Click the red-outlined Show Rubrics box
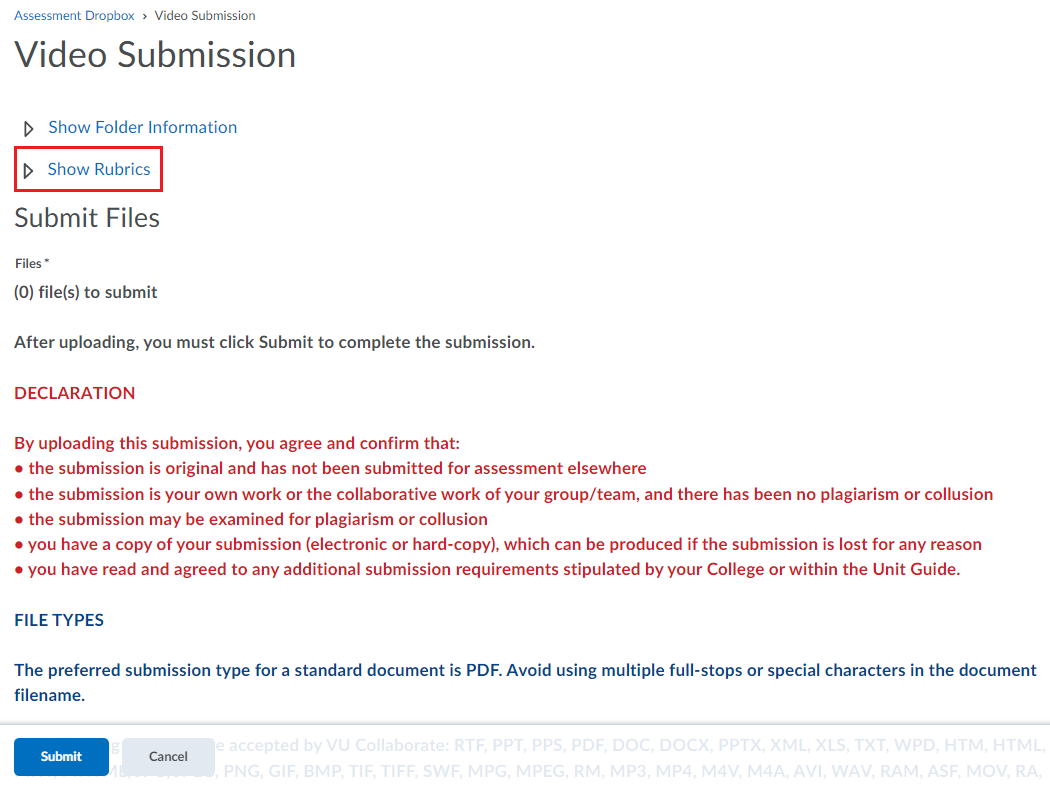Screen dimensions: 1050x787 [88, 169]
